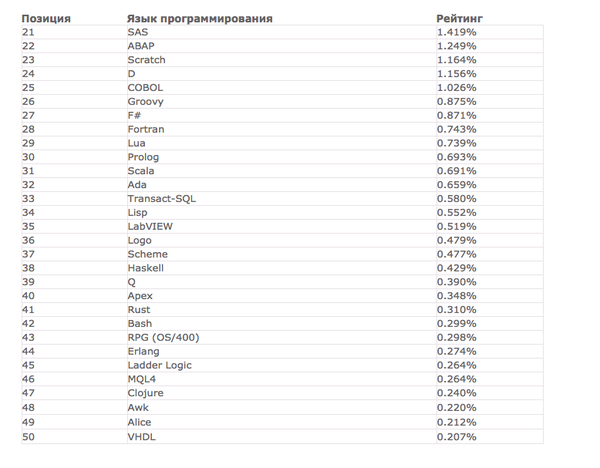Screen dimensions: 600x468
Task: Click the Рейтинг column header
Action: pos(460,19)
